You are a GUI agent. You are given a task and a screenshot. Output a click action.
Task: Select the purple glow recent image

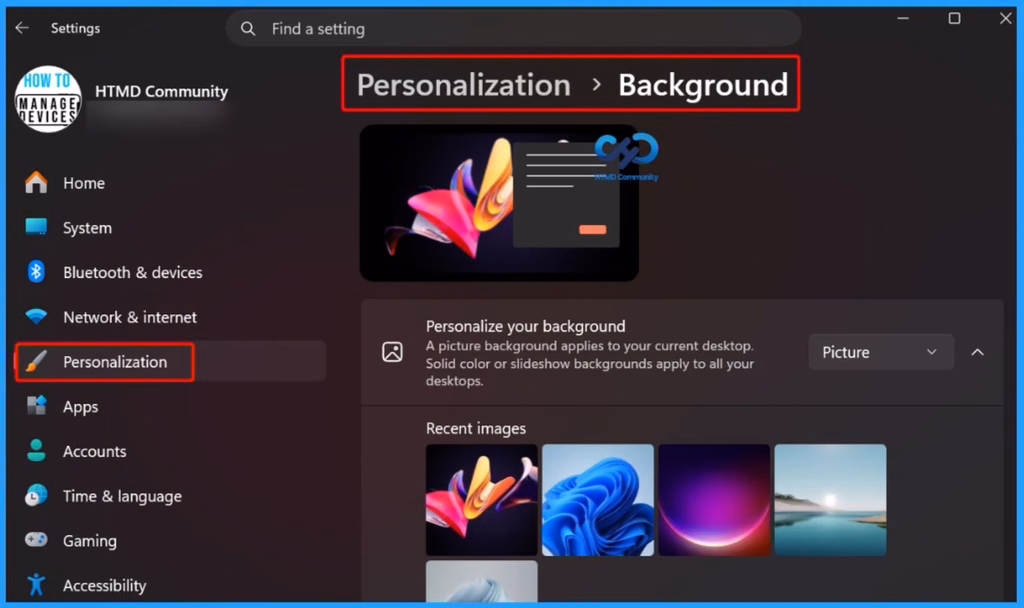click(x=714, y=500)
